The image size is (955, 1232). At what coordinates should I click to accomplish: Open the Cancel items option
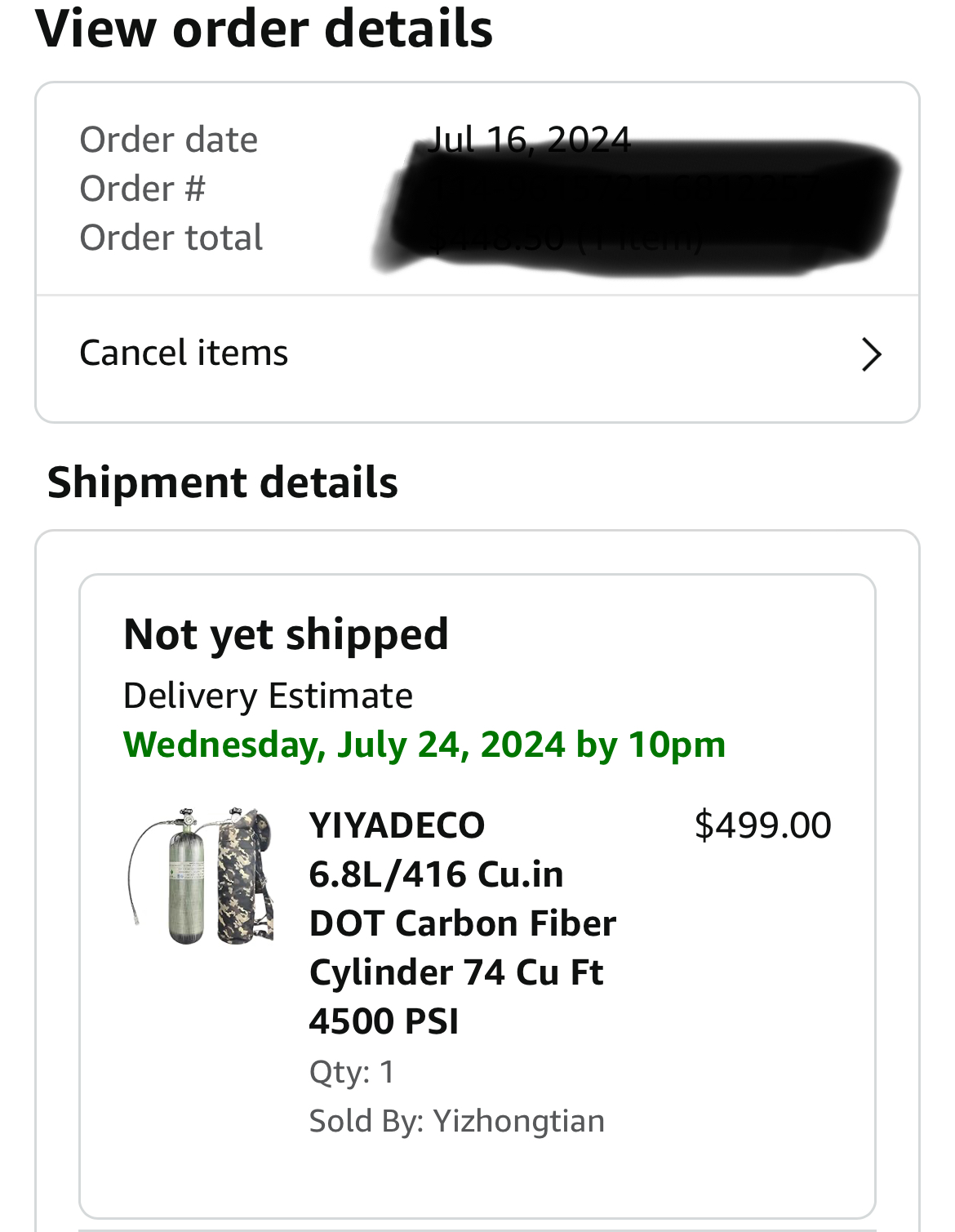(477, 354)
